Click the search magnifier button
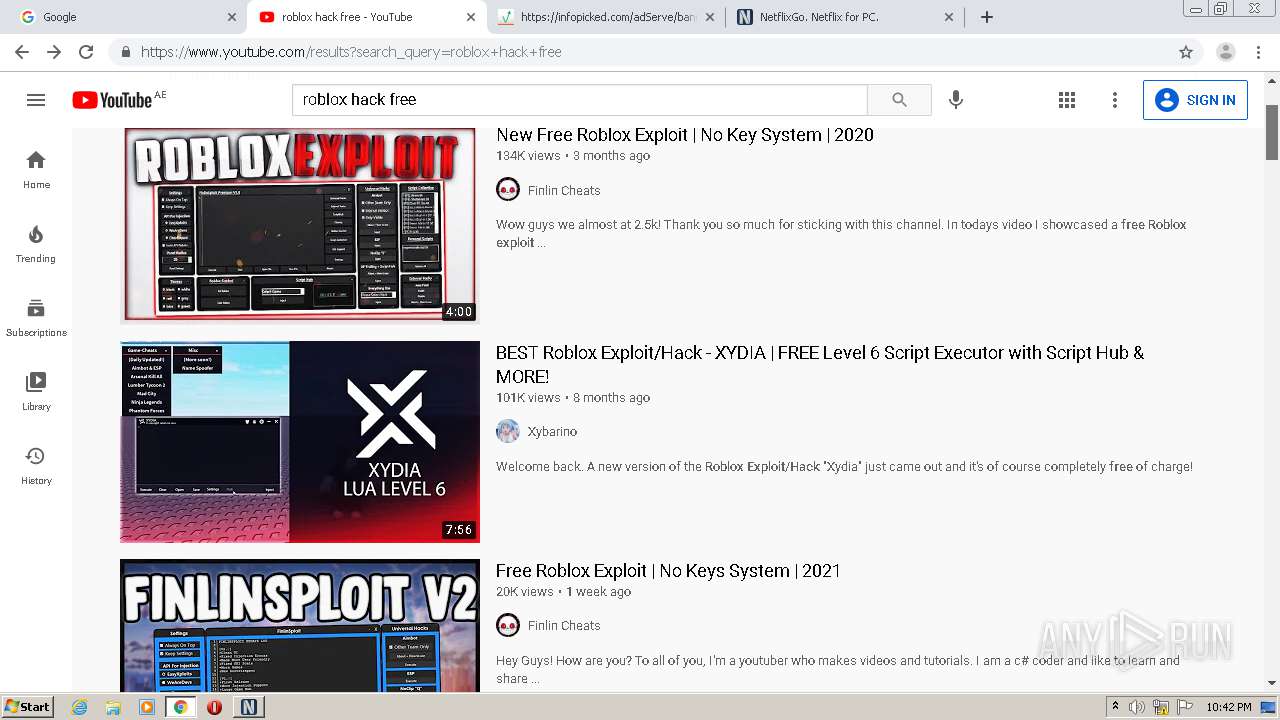The height and width of the screenshot is (720, 1280). click(899, 100)
